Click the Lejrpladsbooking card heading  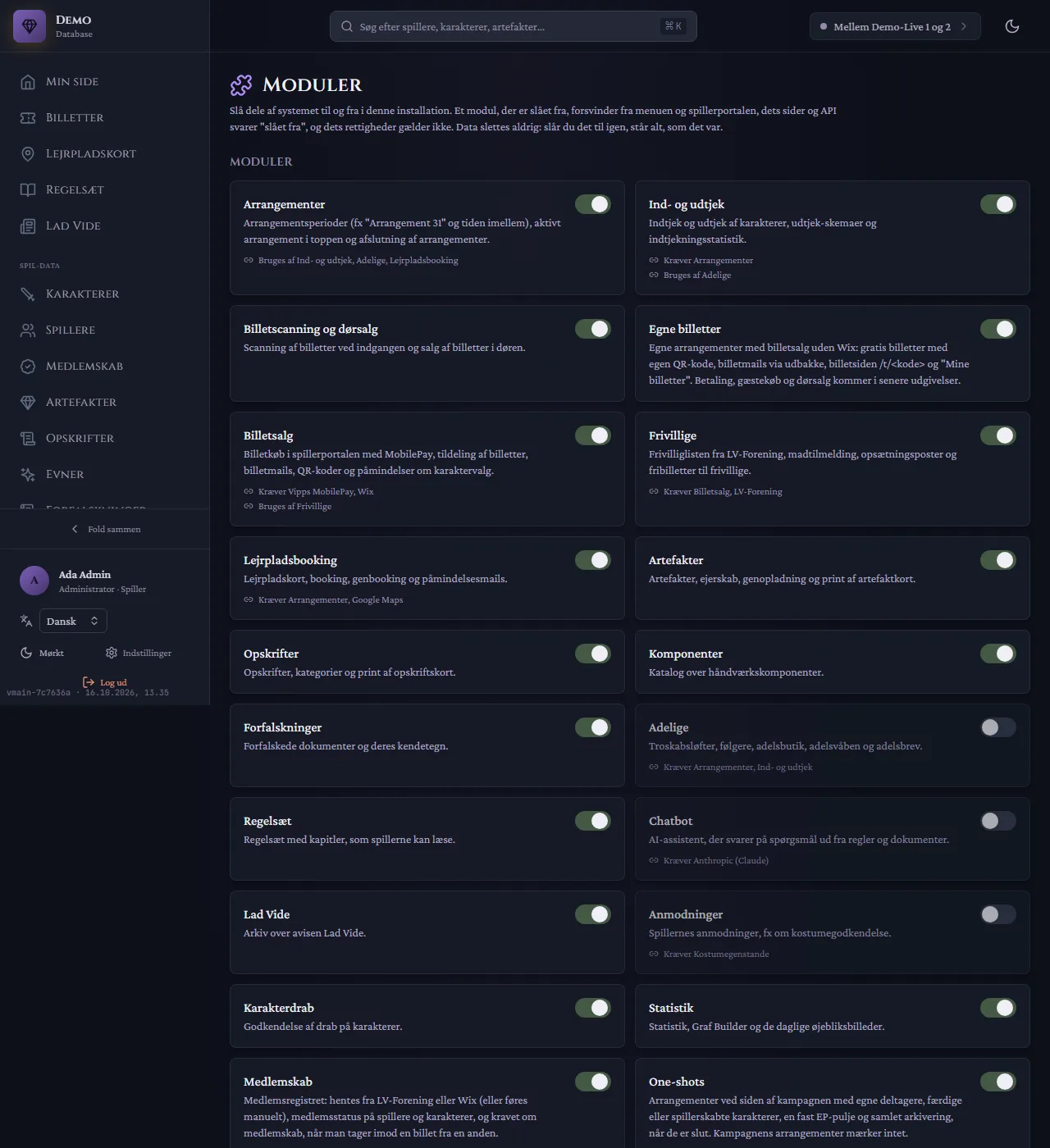290,560
